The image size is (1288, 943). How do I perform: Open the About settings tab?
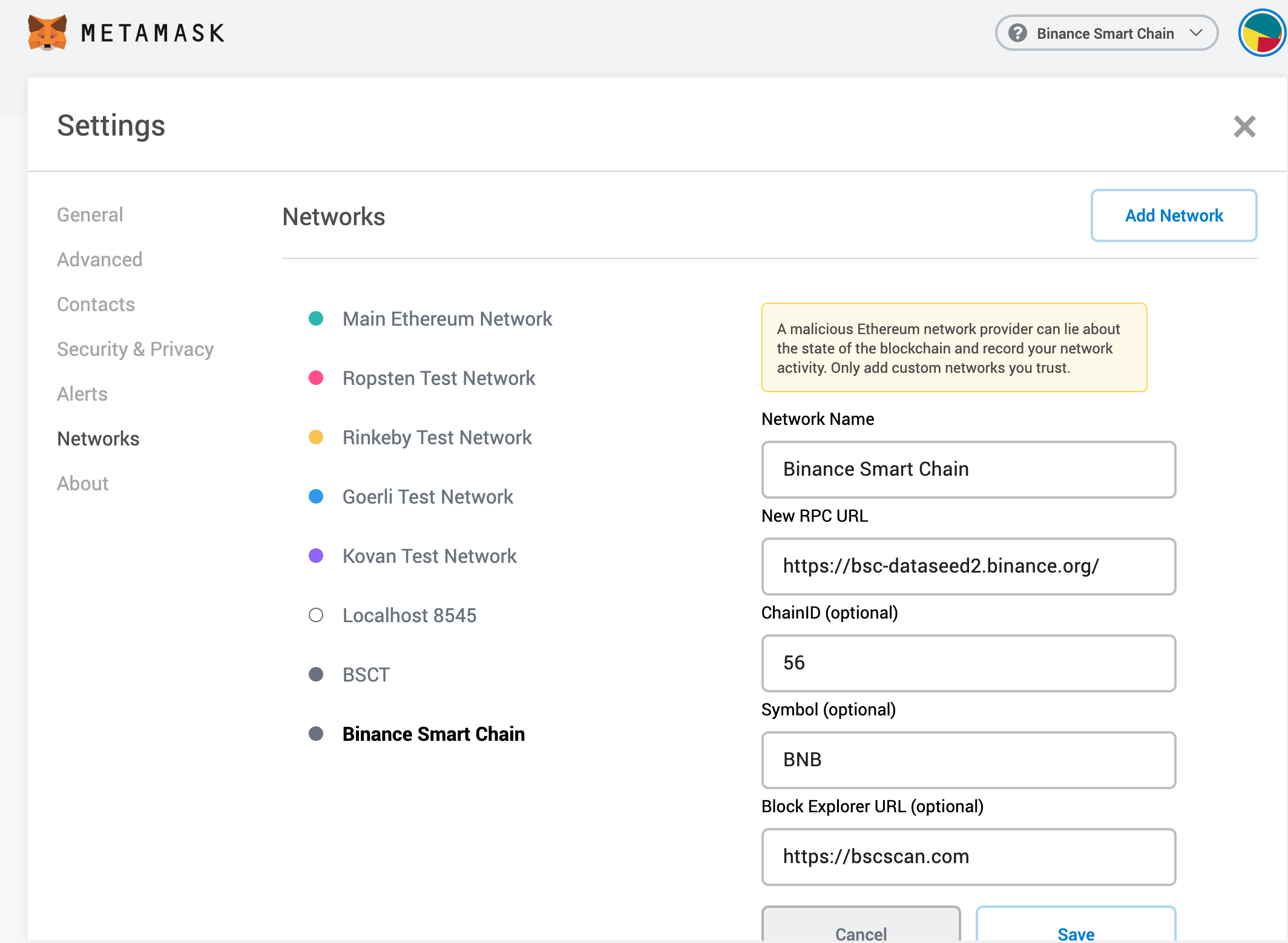coord(82,484)
